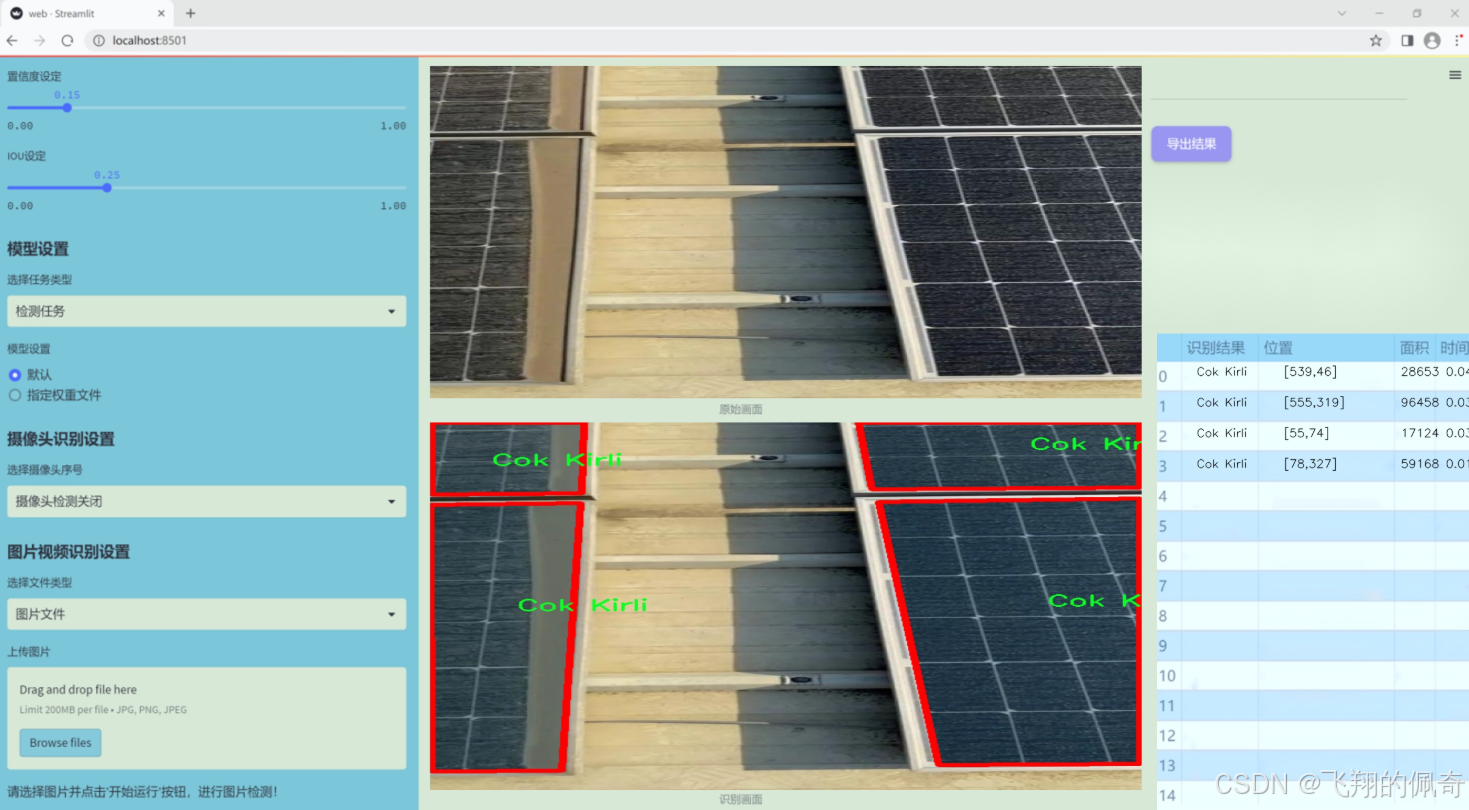Click the drag and drop upload area

pos(206,718)
